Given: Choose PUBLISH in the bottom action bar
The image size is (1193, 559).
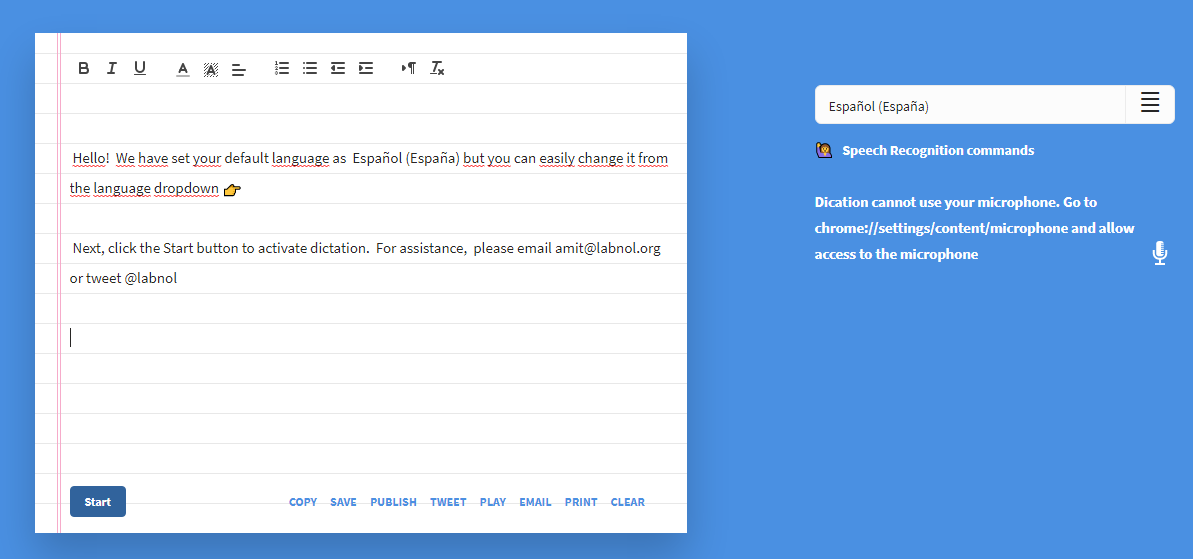Looking at the screenshot, I should click(x=393, y=502).
